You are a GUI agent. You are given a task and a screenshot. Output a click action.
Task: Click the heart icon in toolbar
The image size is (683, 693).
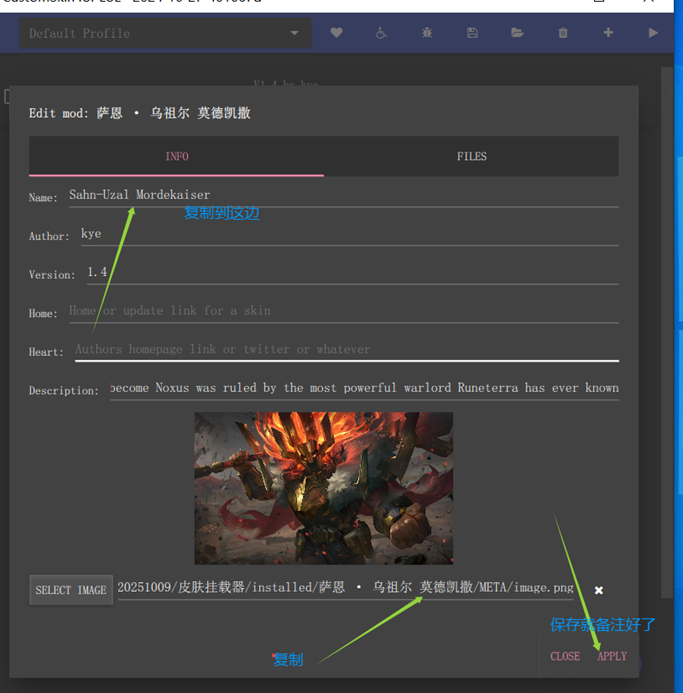click(336, 33)
